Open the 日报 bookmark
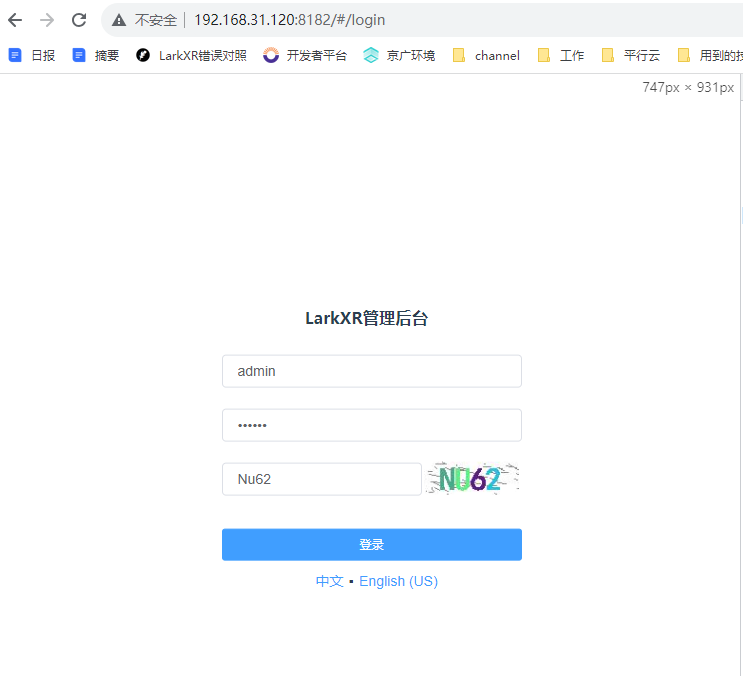The image size is (743, 676). pyautogui.click(x=32, y=55)
